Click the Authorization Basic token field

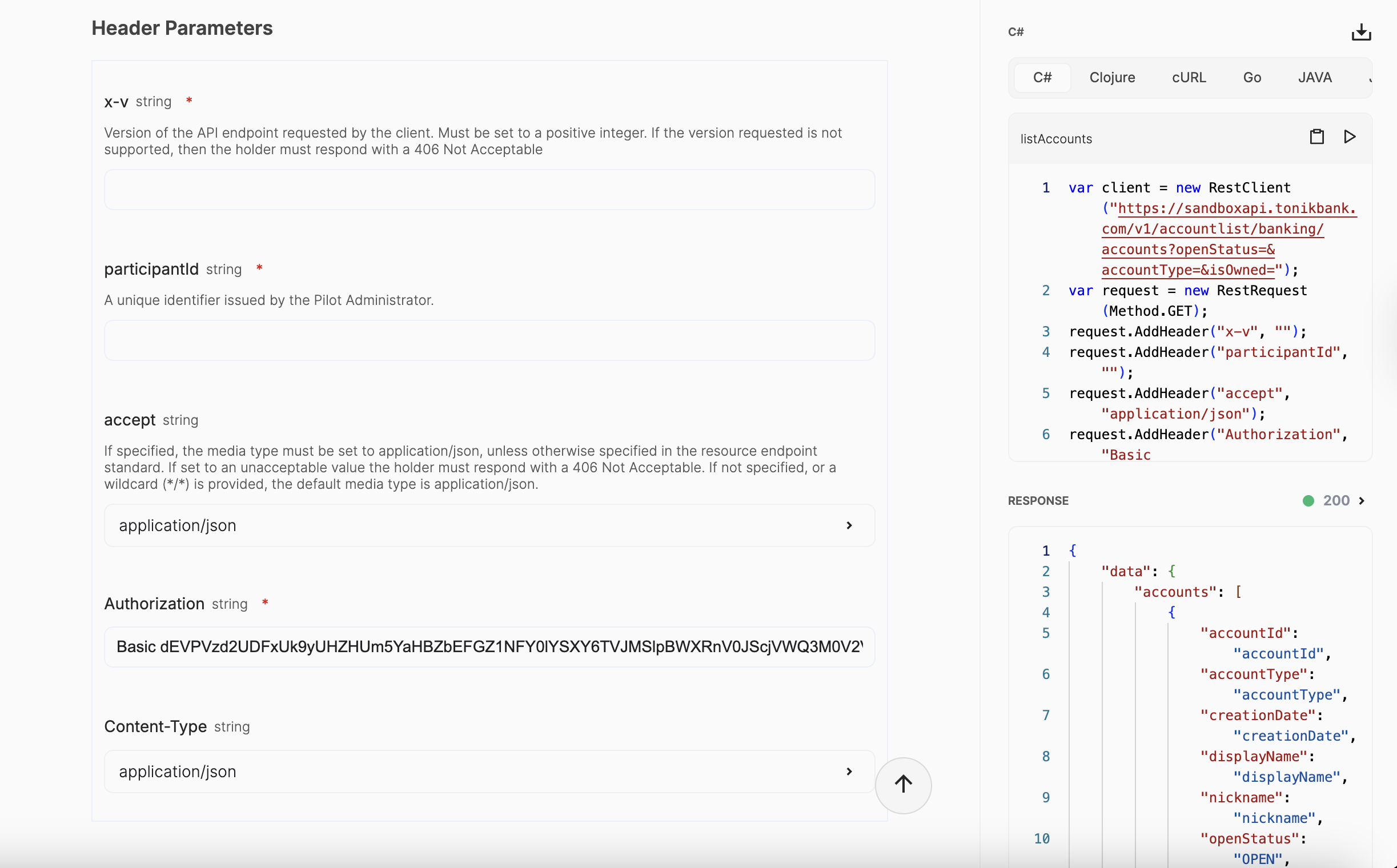[489, 647]
